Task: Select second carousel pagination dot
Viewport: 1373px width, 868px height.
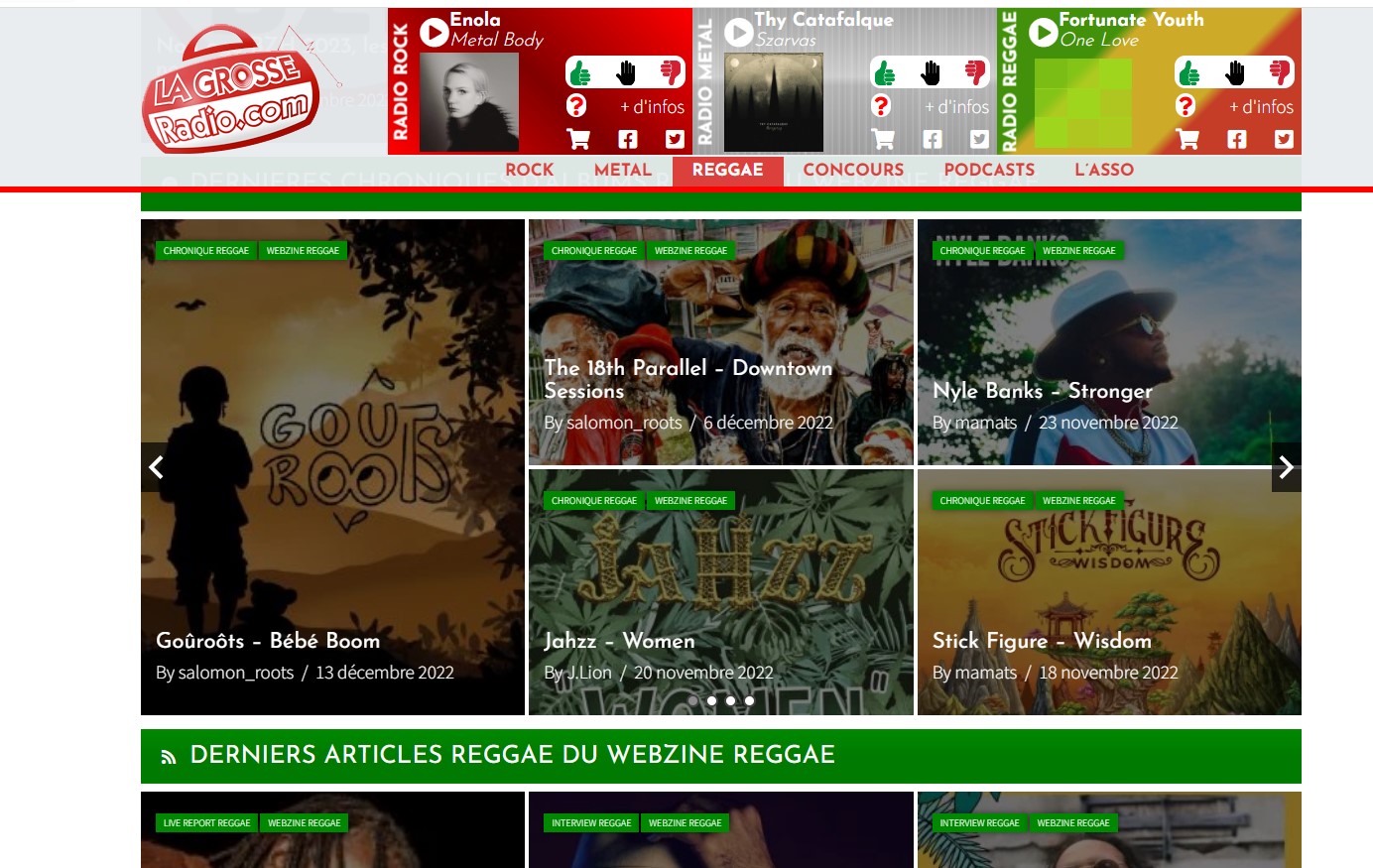Action: [711, 700]
